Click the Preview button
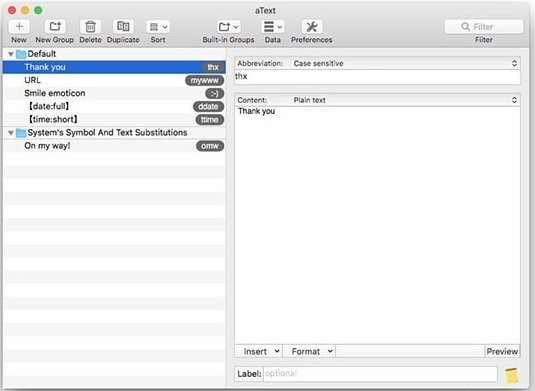535x391 pixels. coord(502,351)
